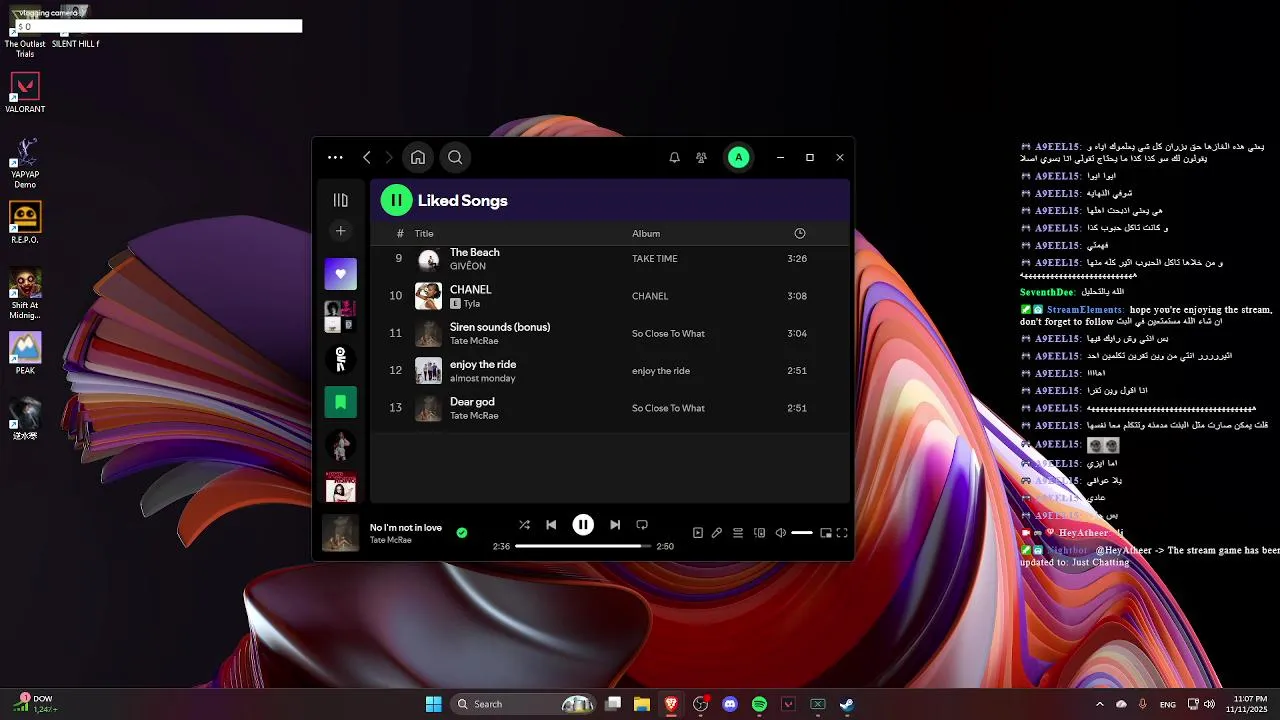Create new playlist with plus icon
Viewport: 1280px width, 720px height.
tap(340, 231)
